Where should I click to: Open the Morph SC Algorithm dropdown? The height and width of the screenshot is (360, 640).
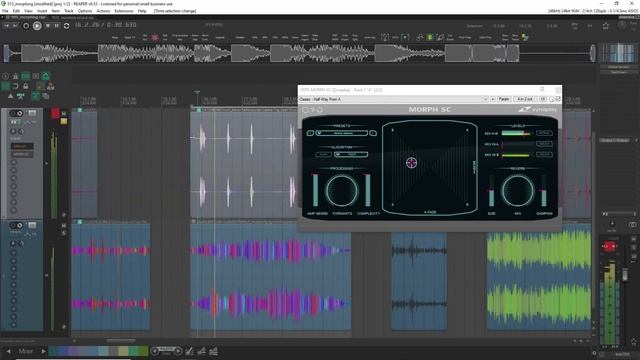(351, 154)
